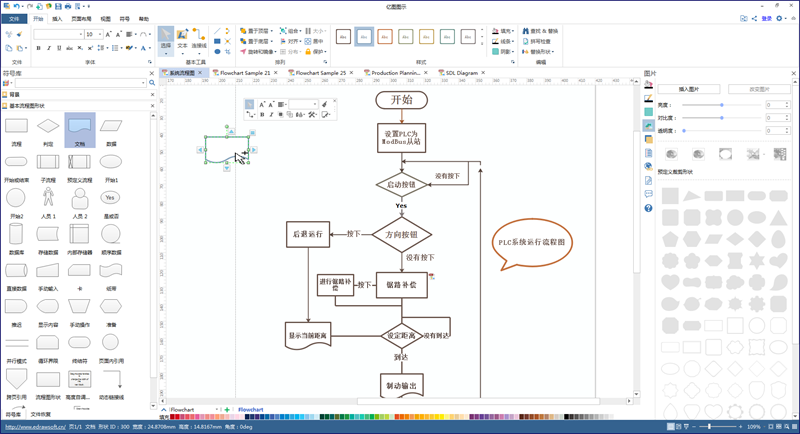This screenshot has width=800, height=434.
Task: Click the 插入图片 insert picture button
Action: 689,89
